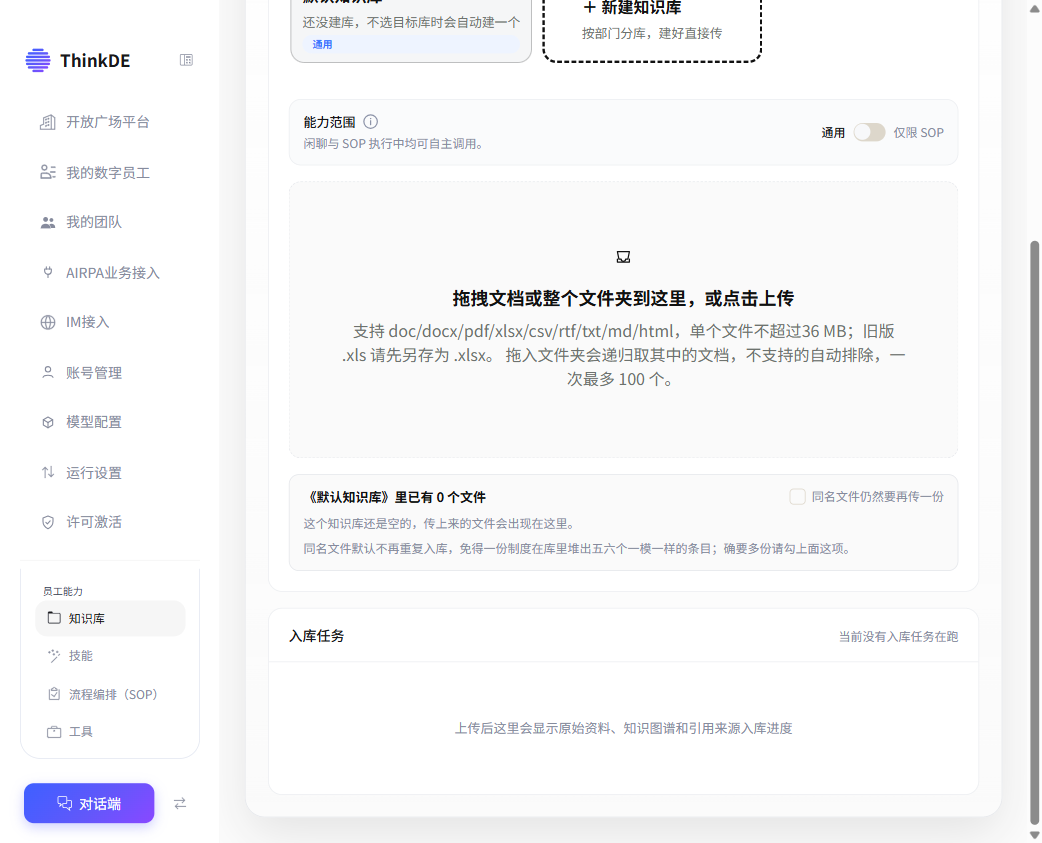The height and width of the screenshot is (843, 1042).
Task: Click the scrollbar up arrow
Action: (x=1034, y=8)
